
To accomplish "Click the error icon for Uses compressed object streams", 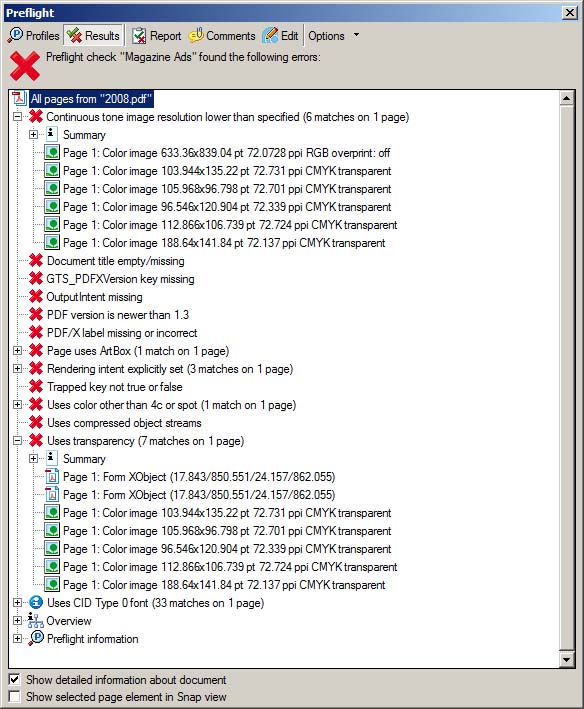I will click(x=36, y=423).
